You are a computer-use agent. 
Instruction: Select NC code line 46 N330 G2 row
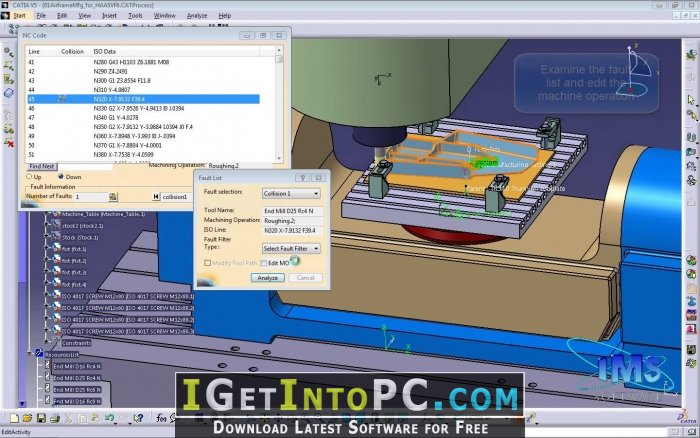[143, 108]
